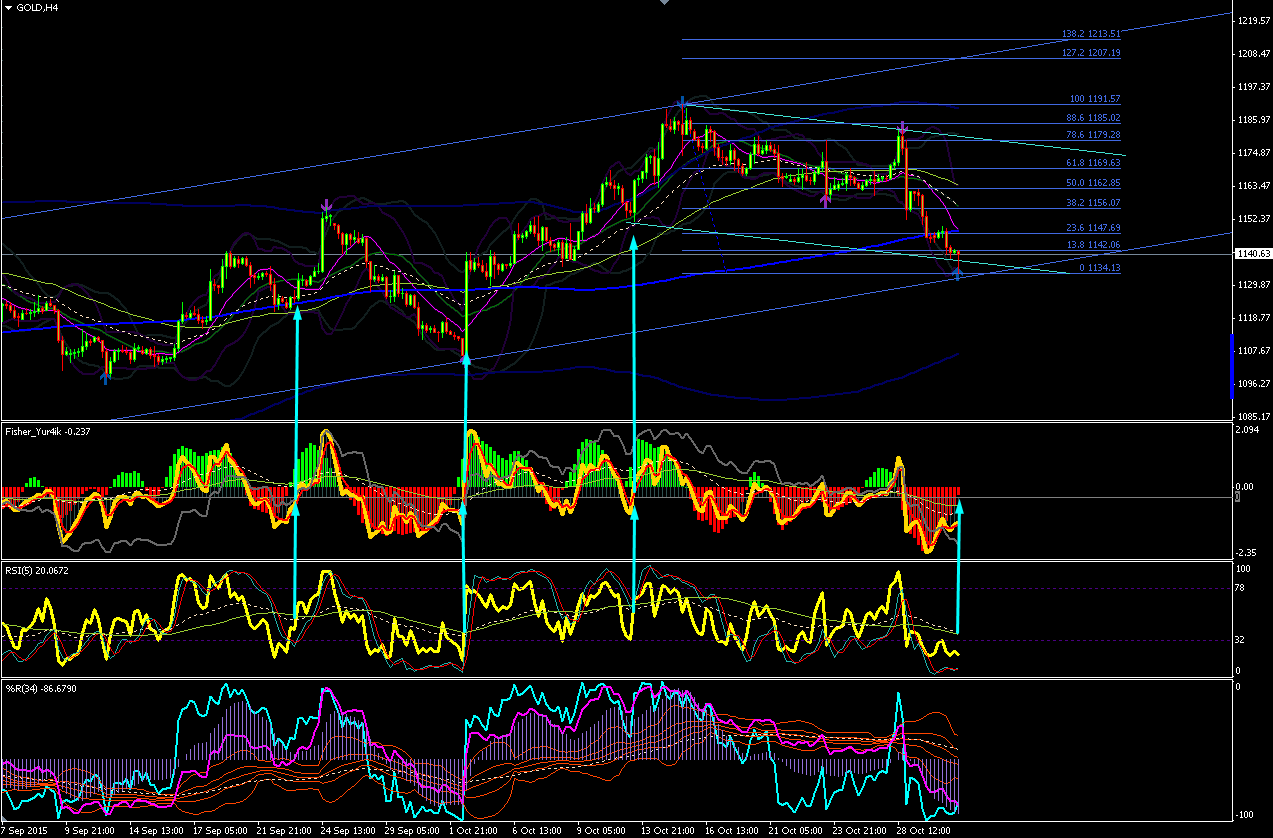Select the 23.6 1147.69 Fibonacci level
The image size is (1273, 838).
(1091, 228)
